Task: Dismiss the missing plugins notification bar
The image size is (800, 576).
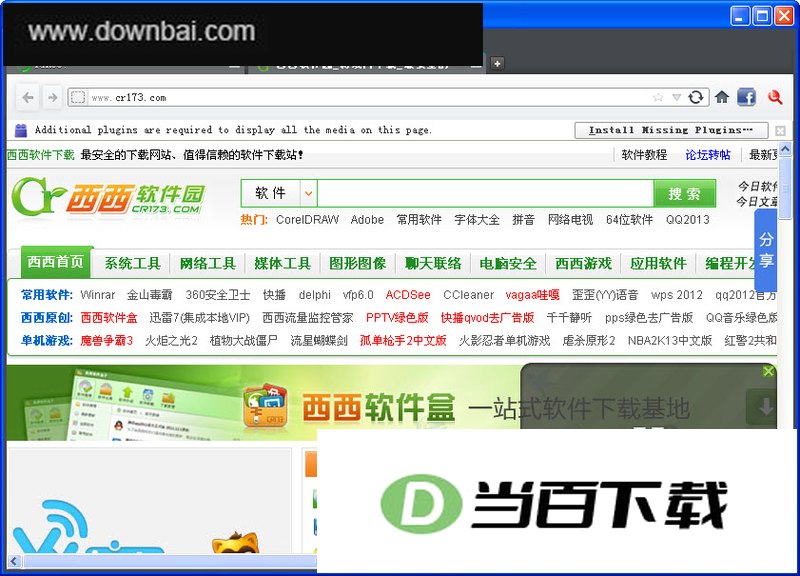Action: 780,131
